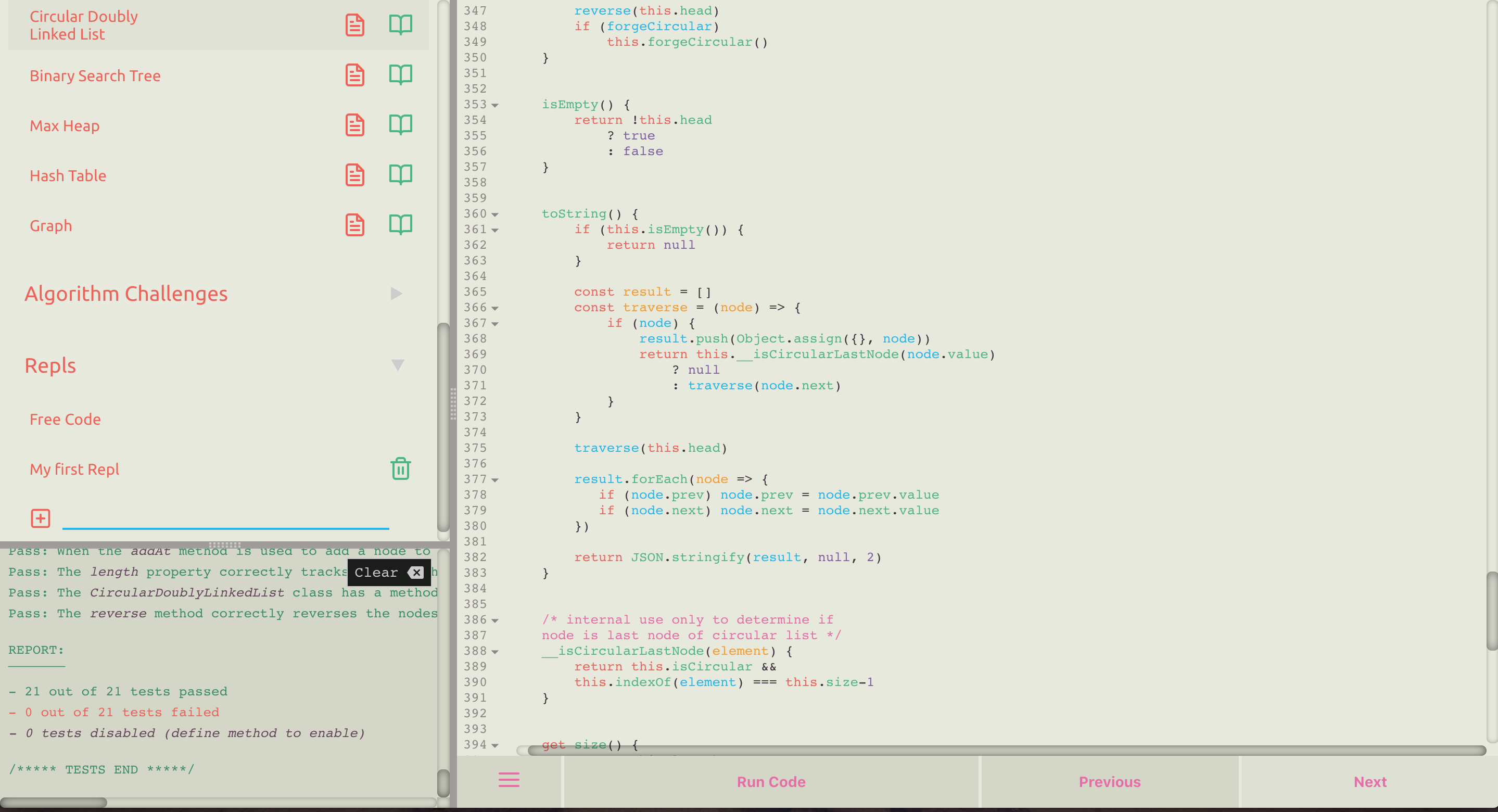Click the add new repl plus icon

(41, 518)
